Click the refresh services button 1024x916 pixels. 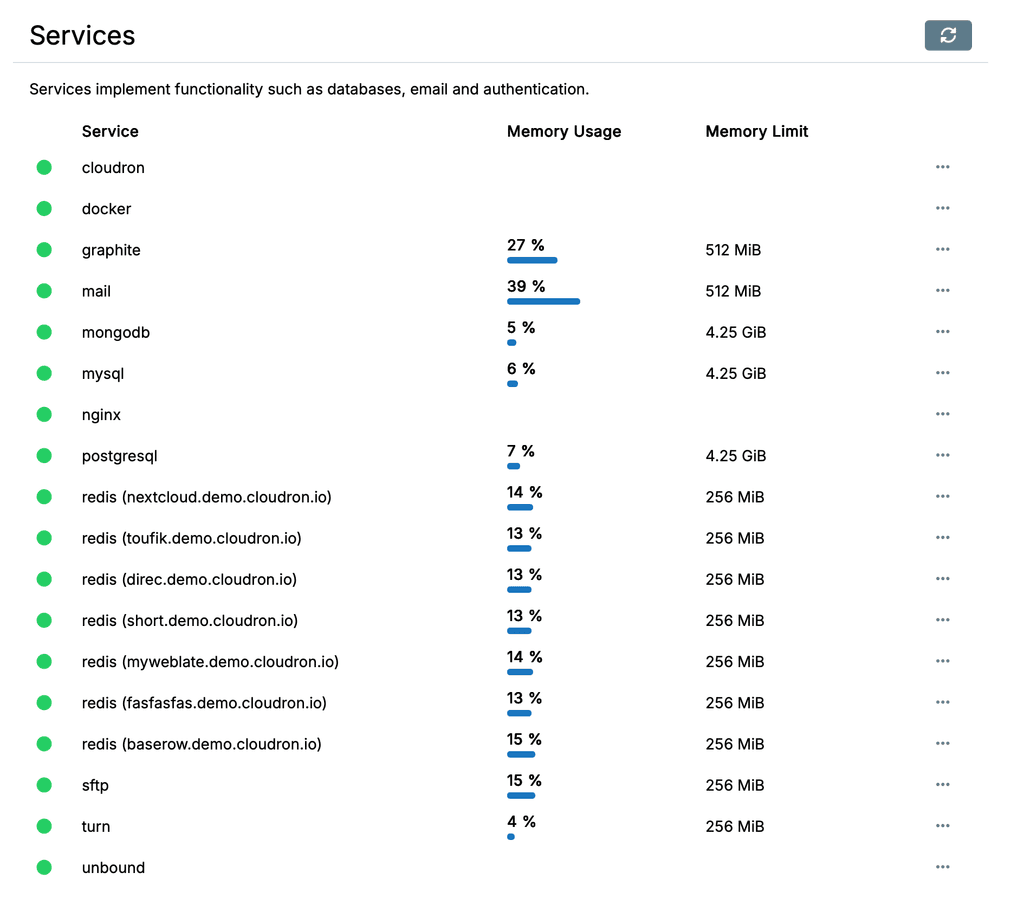click(x=947, y=35)
